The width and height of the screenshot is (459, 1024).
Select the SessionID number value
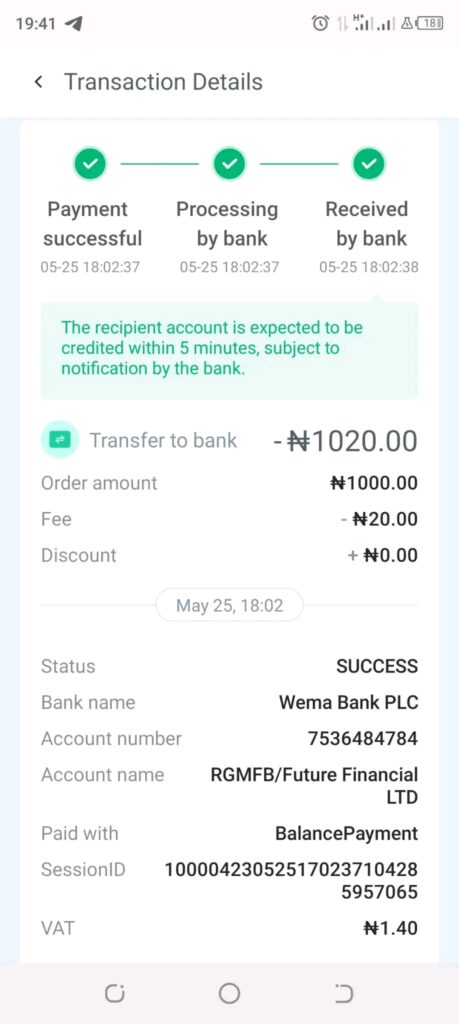click(x=291, y=880)
